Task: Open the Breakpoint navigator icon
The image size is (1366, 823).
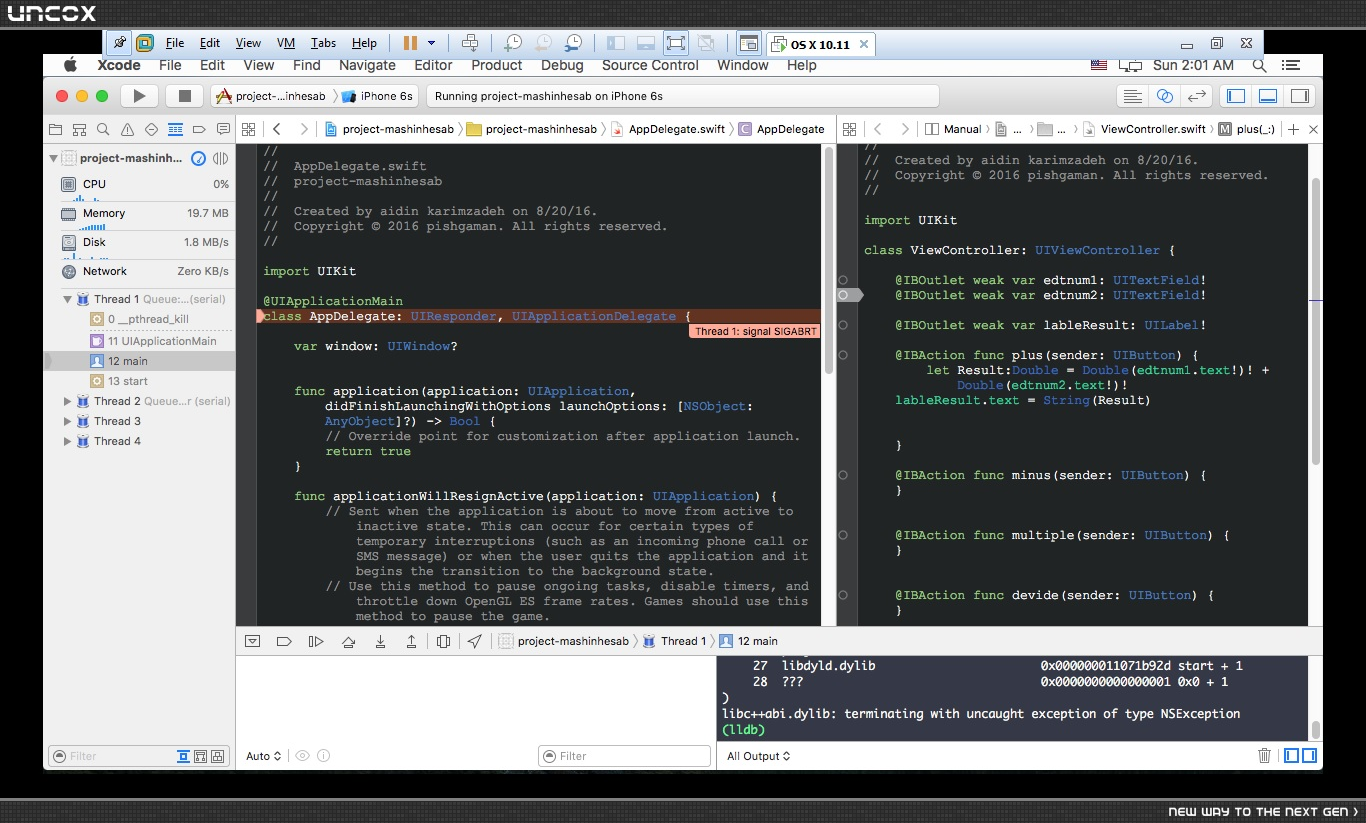Action: [x=199, y=129]
